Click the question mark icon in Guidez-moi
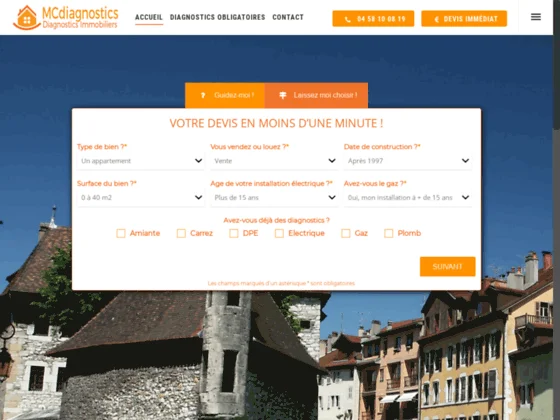Screen dimensions: 560x420 (x=203, y=95)
